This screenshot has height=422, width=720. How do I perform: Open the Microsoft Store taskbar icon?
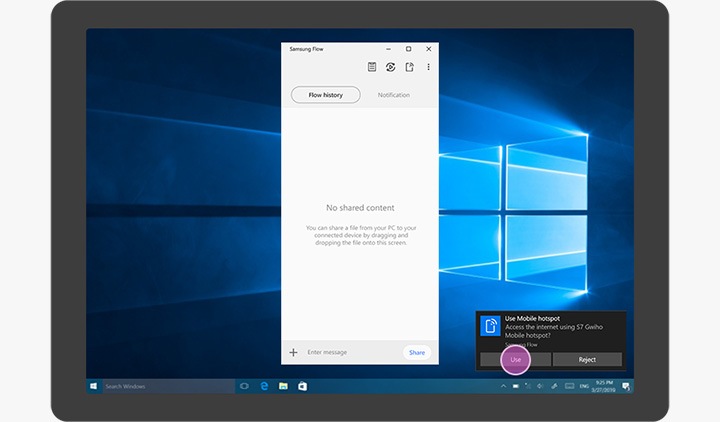(302, 386)
